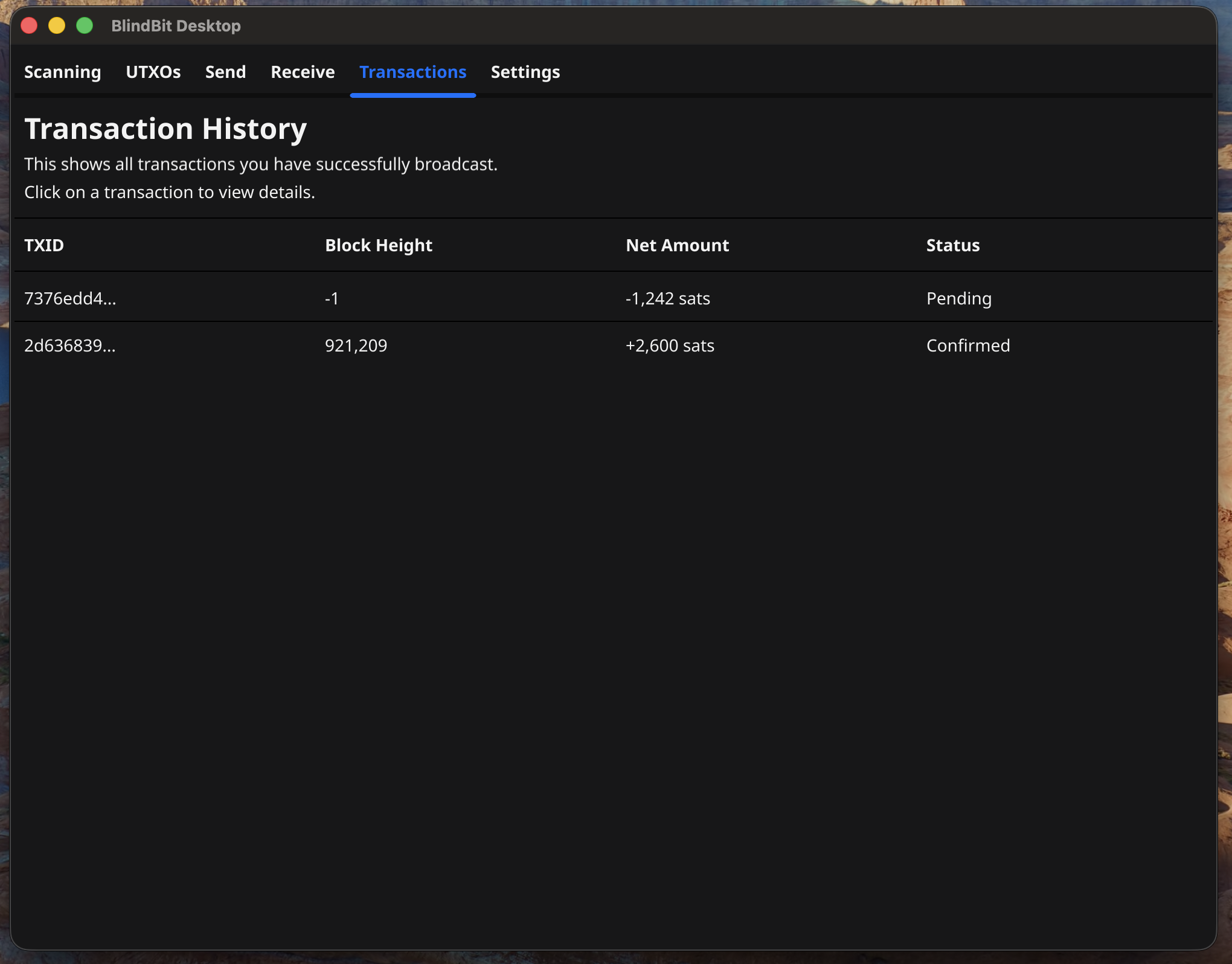Open the Settings tab

coord(525,72)
